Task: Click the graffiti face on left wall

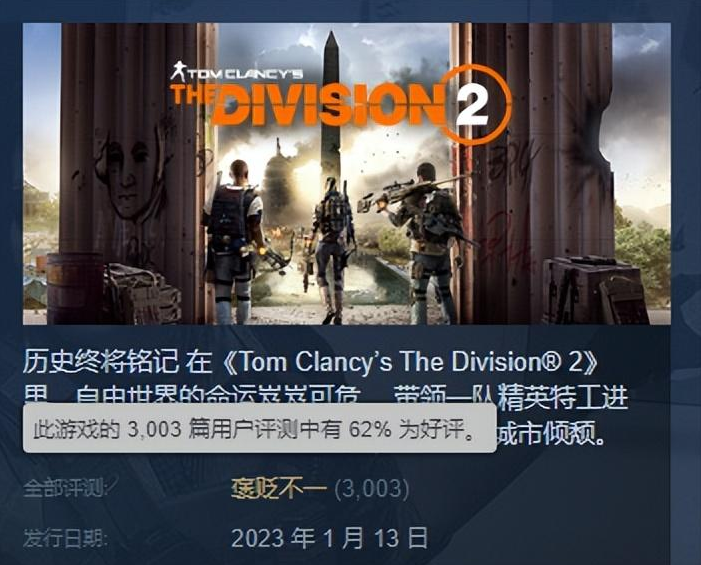Action: point(130,177)
